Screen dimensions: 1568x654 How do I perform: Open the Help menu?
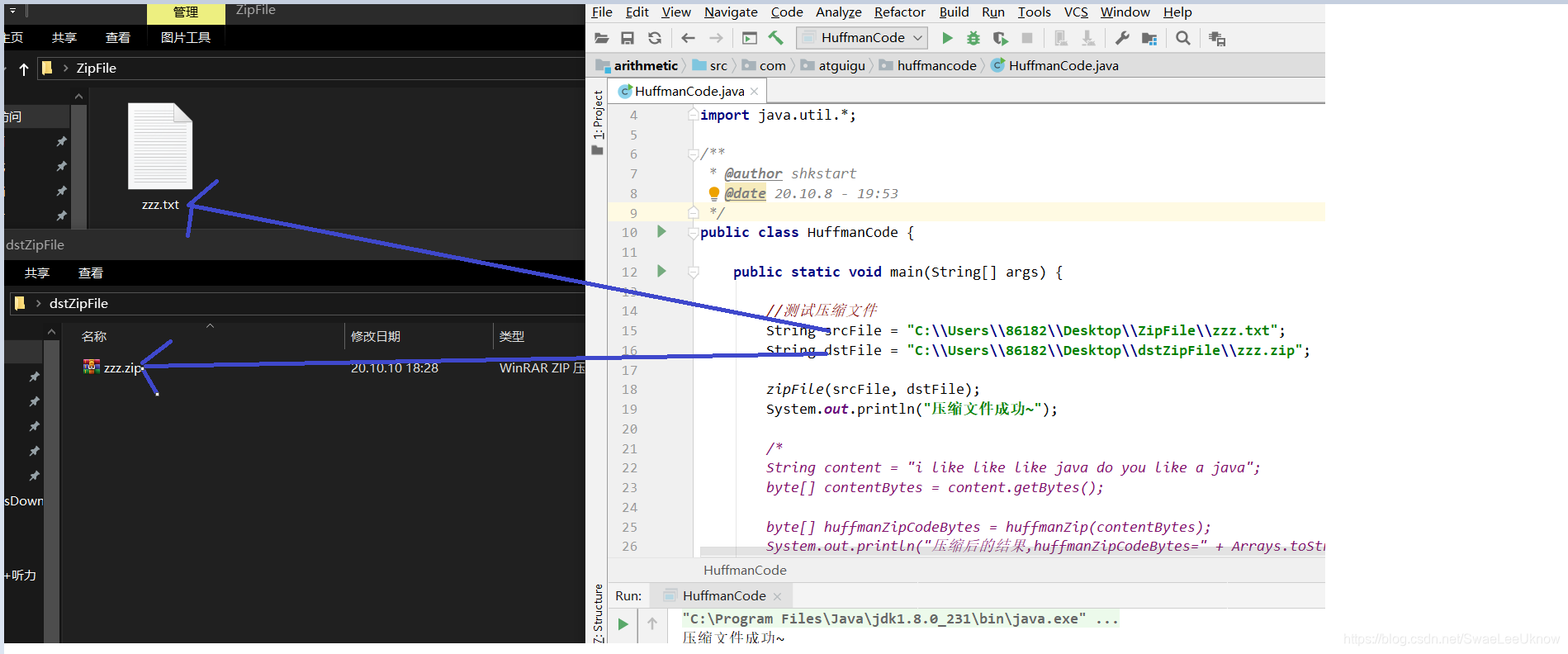point(1177,12)
